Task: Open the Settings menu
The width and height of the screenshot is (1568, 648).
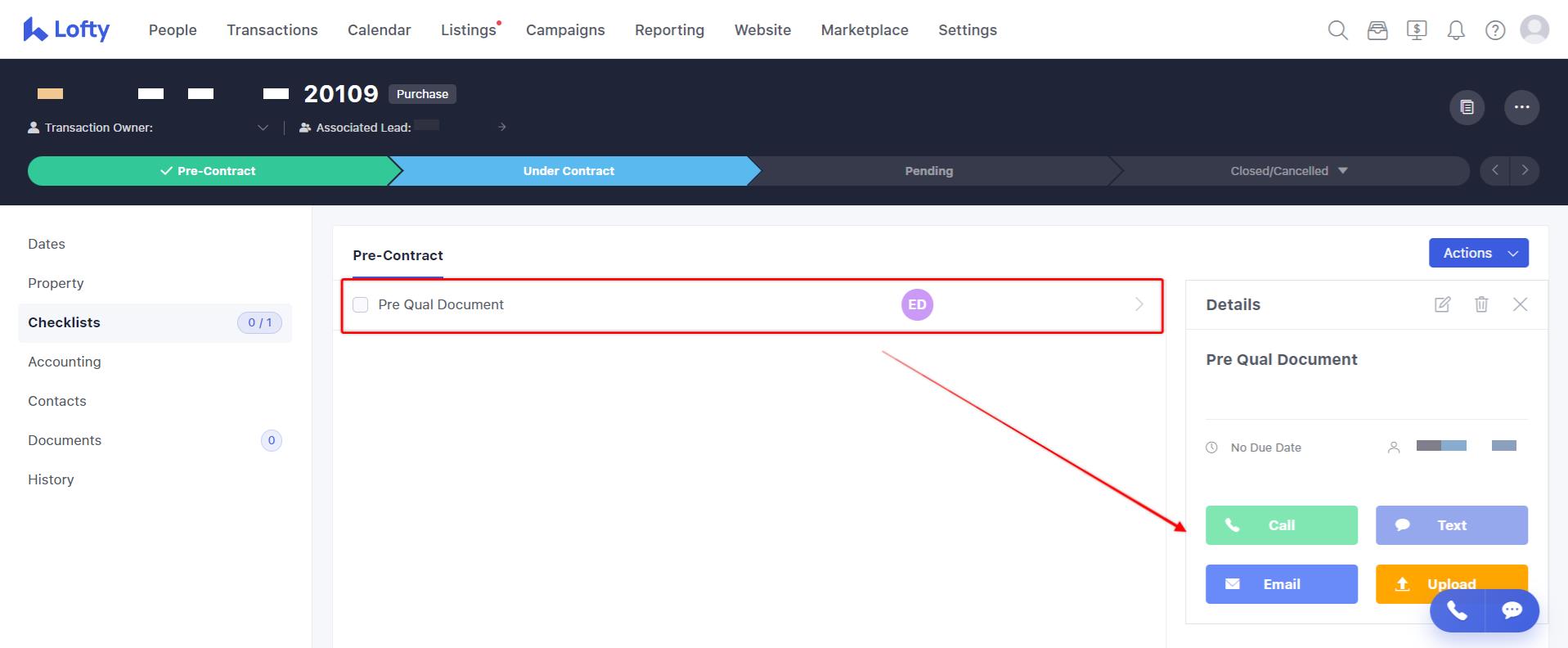Action: point(968,30)
